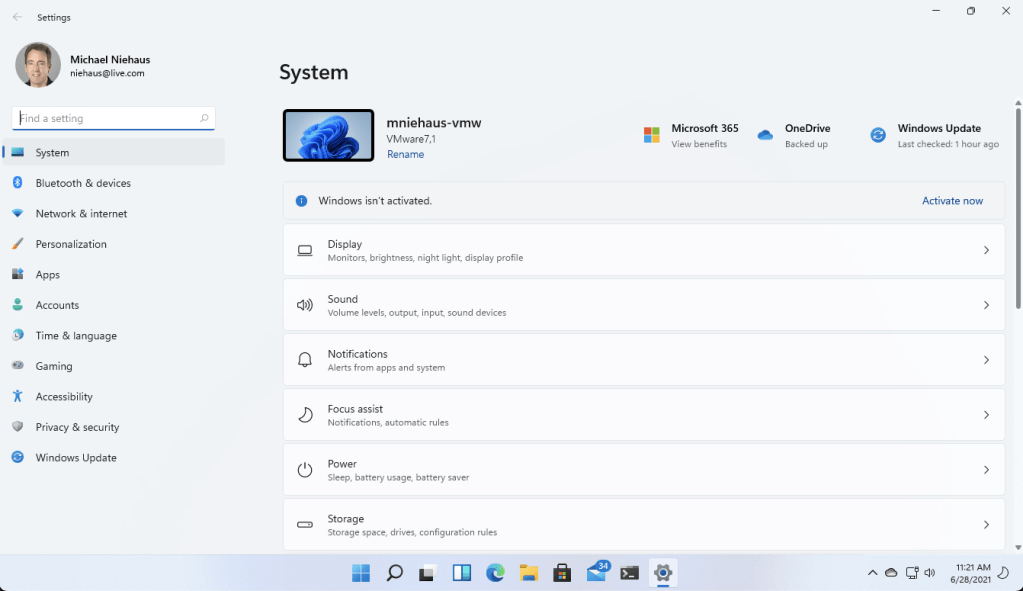
Task: Show hidden system tray icons
Action: click(872, 573)
